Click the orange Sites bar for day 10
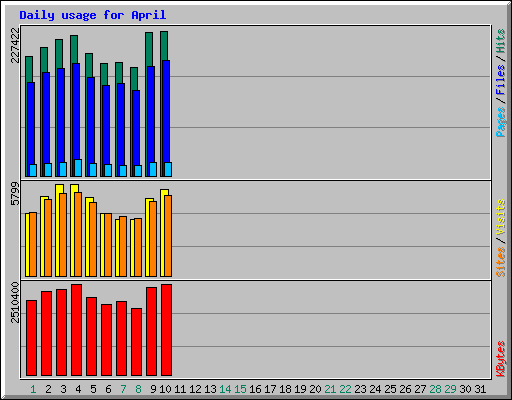The image size is (512, 400). click(x=168, y=236)
